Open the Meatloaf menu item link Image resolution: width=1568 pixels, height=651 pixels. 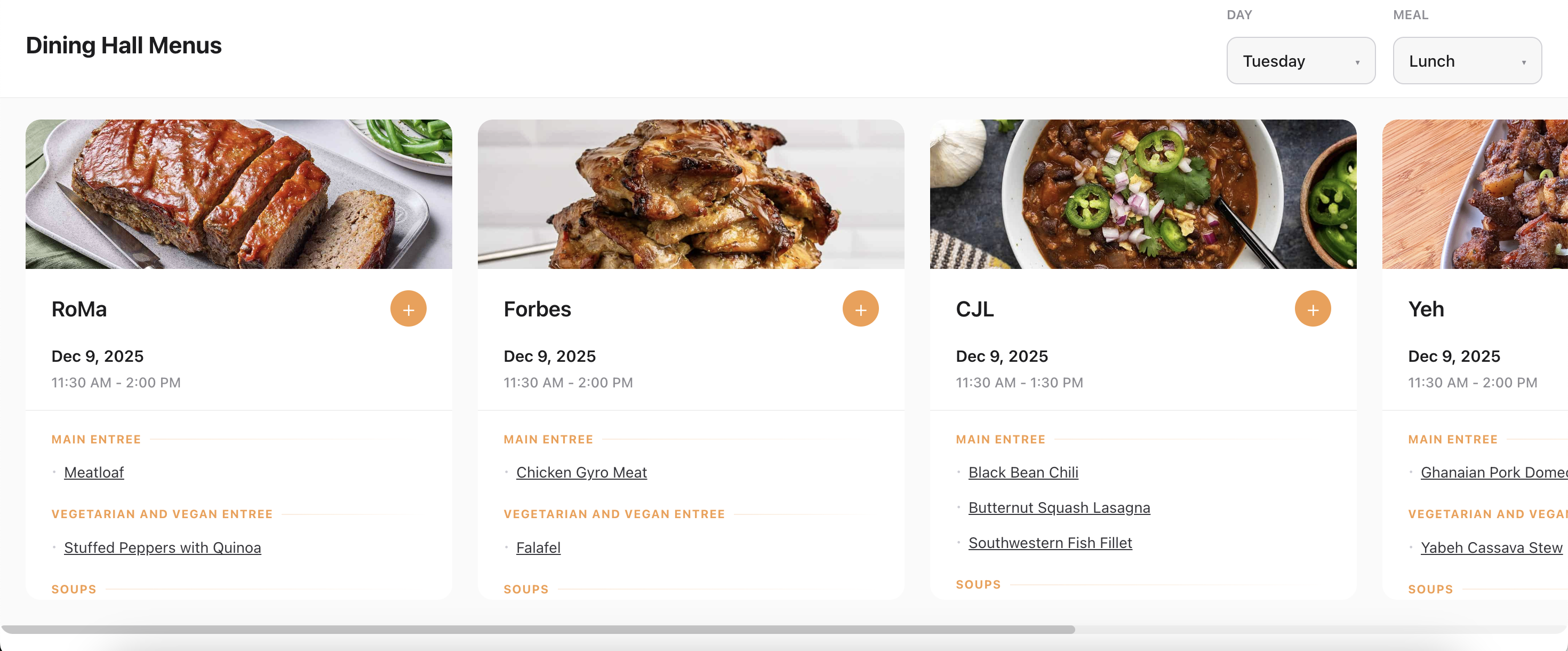click(x=94, y=473)
